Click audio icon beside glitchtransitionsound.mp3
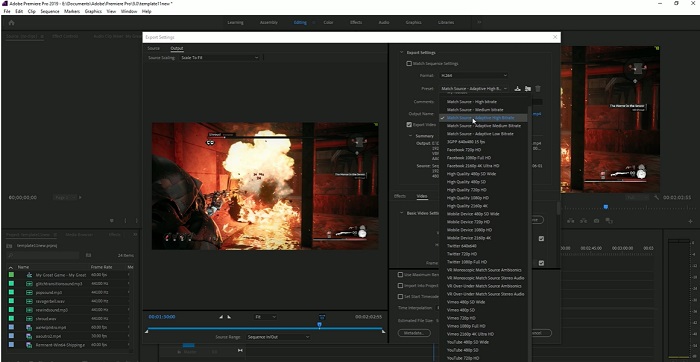Screen dimensions: 700x362 29,284
